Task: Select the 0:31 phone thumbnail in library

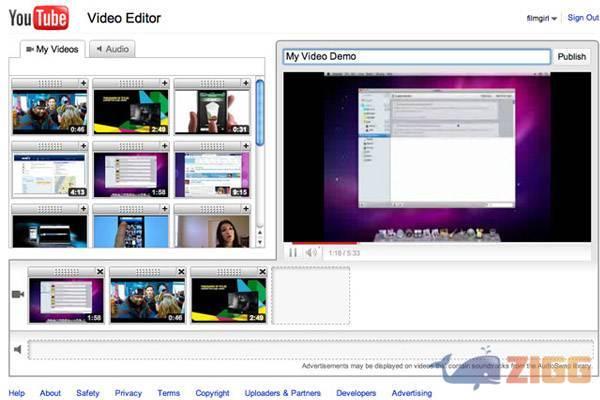Action: [212, 112]
